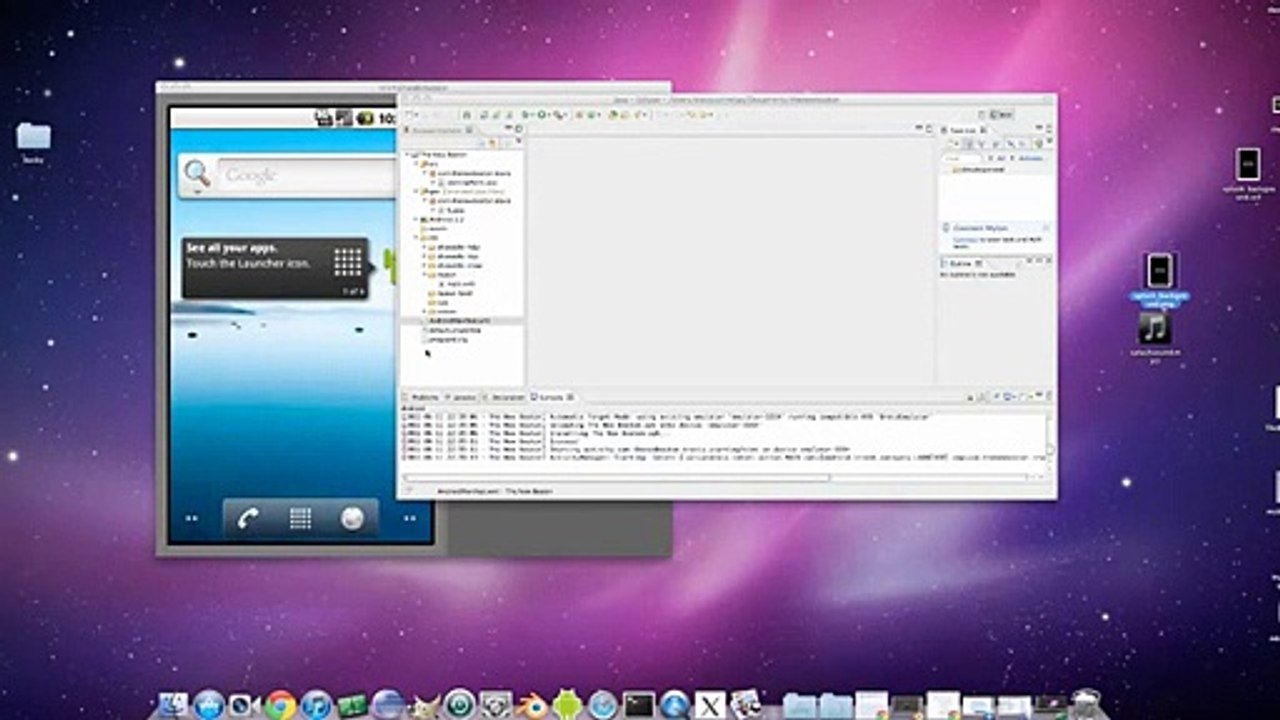Collapse the res folder in Package Explorer
Screen dimensions: 1280x720
click(x=417, y=237)
